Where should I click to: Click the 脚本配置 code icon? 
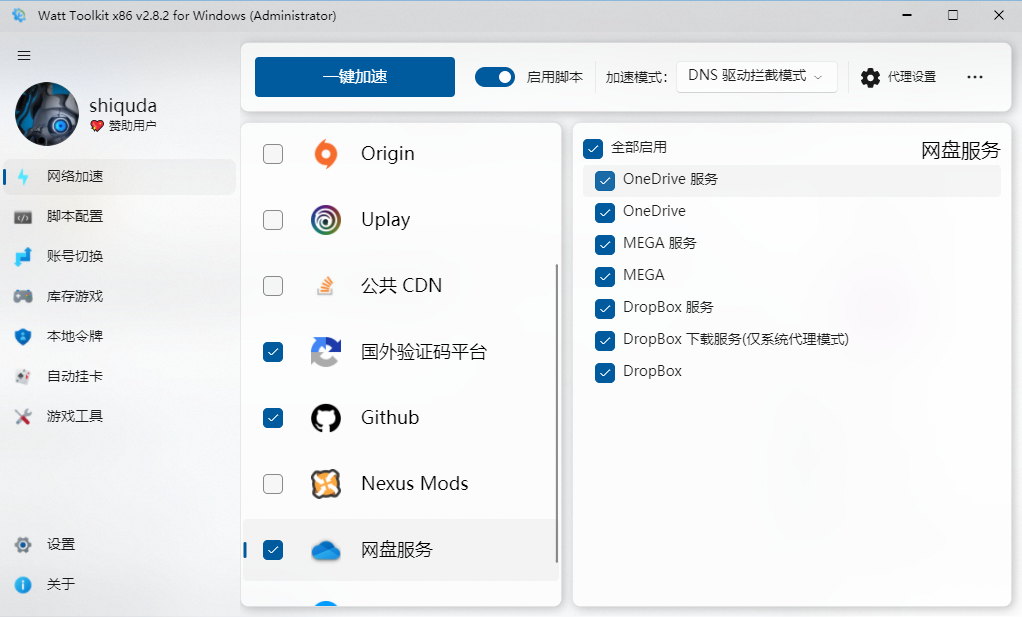[23, 217]
